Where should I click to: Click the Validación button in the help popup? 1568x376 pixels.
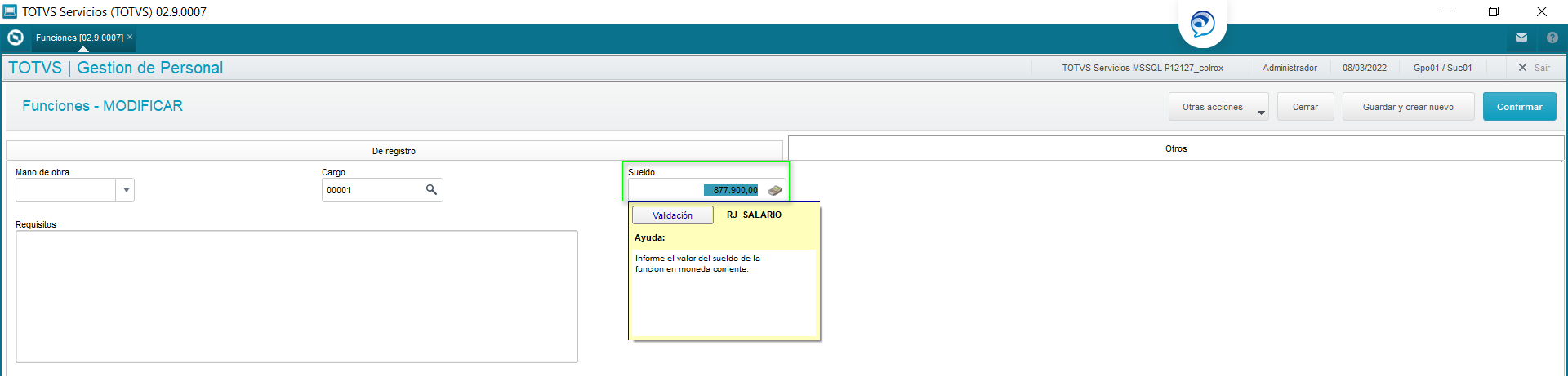coord(672,215)
